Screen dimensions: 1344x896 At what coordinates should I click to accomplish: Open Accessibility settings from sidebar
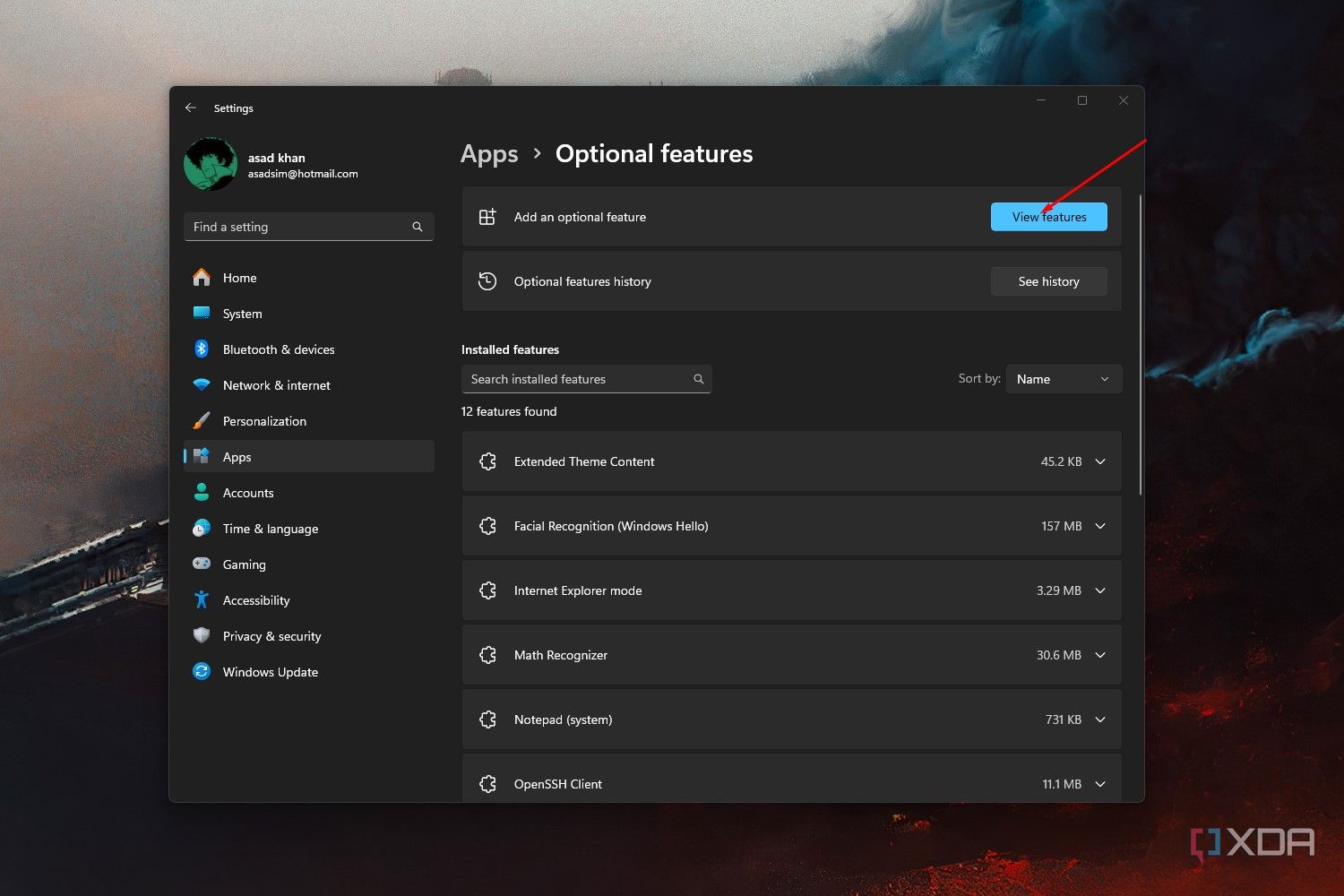(x=309, y=600)
